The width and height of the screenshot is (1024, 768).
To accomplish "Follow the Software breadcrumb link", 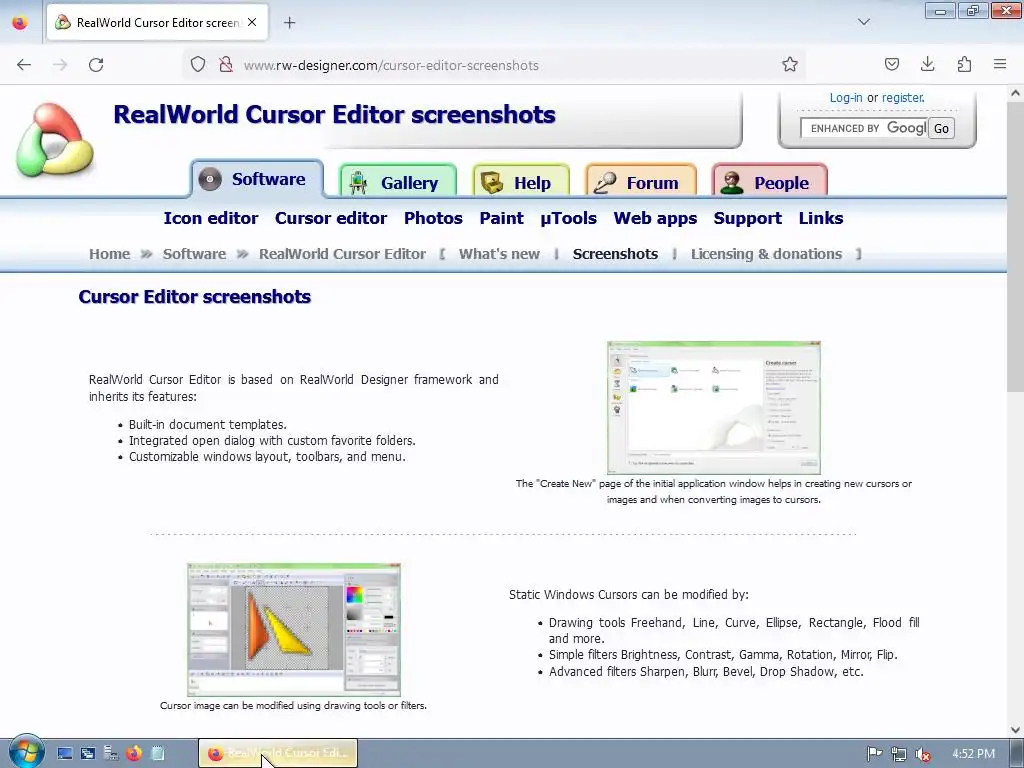I will (194, 254).
